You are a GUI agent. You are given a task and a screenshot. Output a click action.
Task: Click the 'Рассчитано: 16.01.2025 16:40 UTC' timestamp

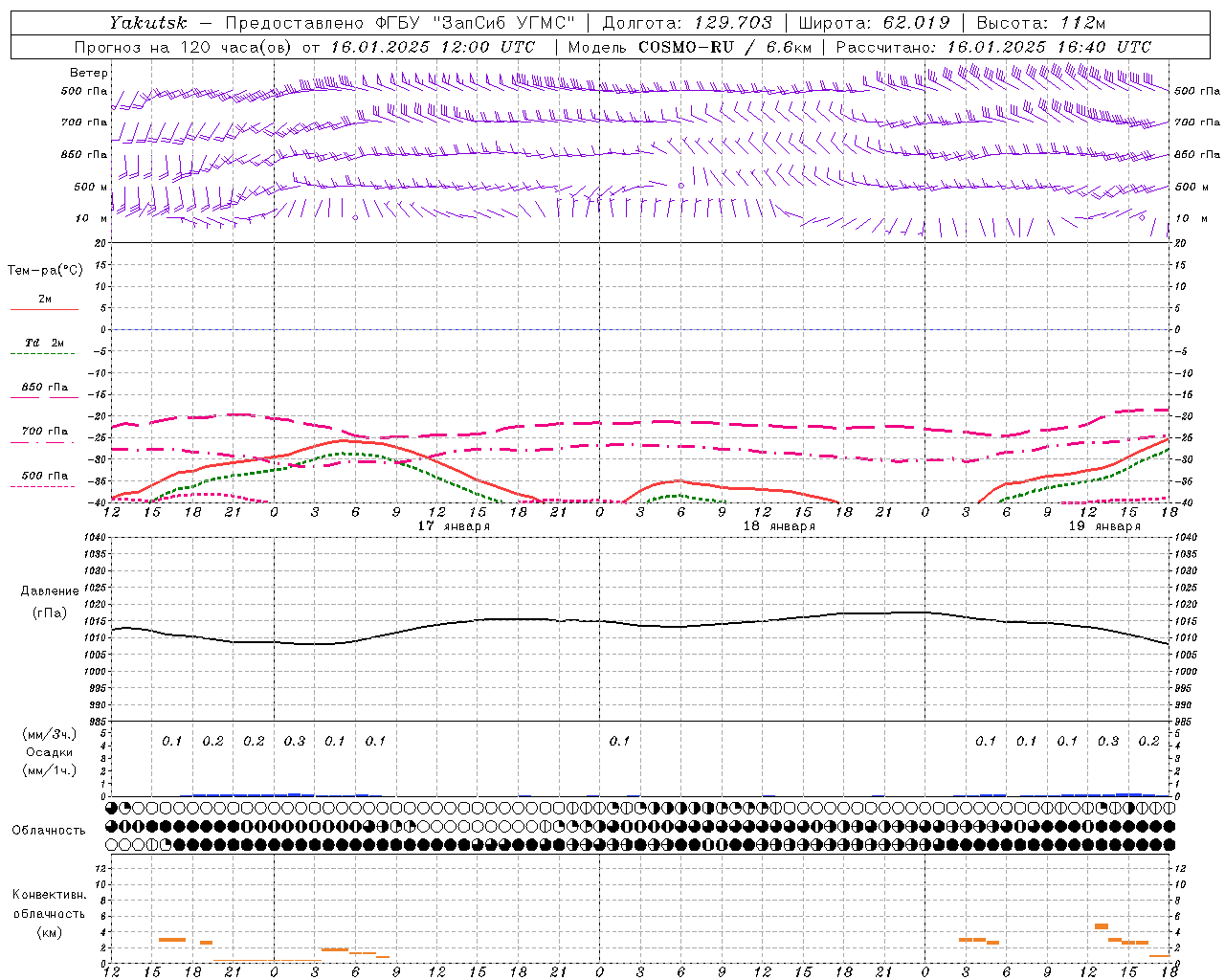[x=993, y=47]
